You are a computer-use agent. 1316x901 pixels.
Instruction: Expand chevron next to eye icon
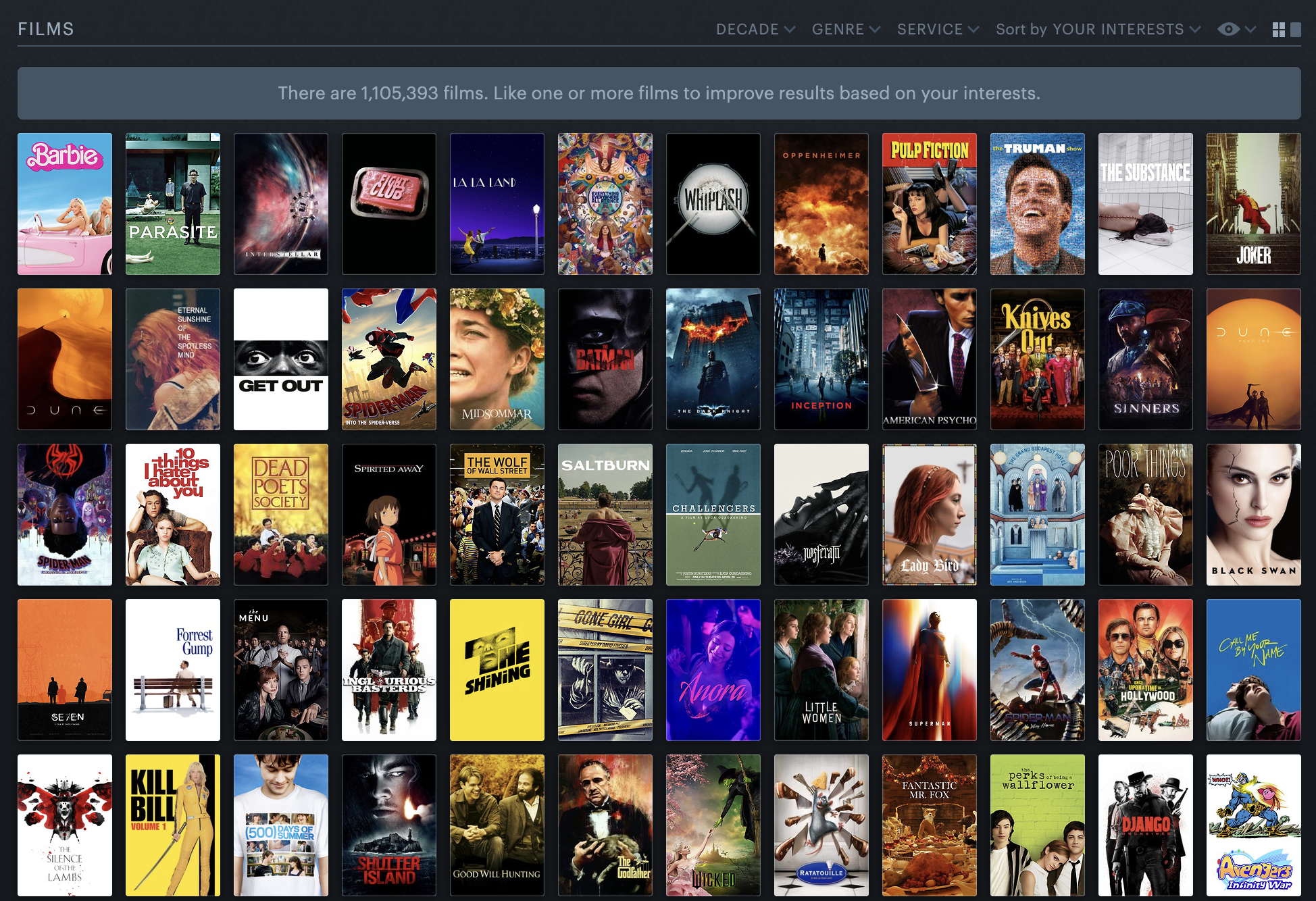coord(1250,30)
